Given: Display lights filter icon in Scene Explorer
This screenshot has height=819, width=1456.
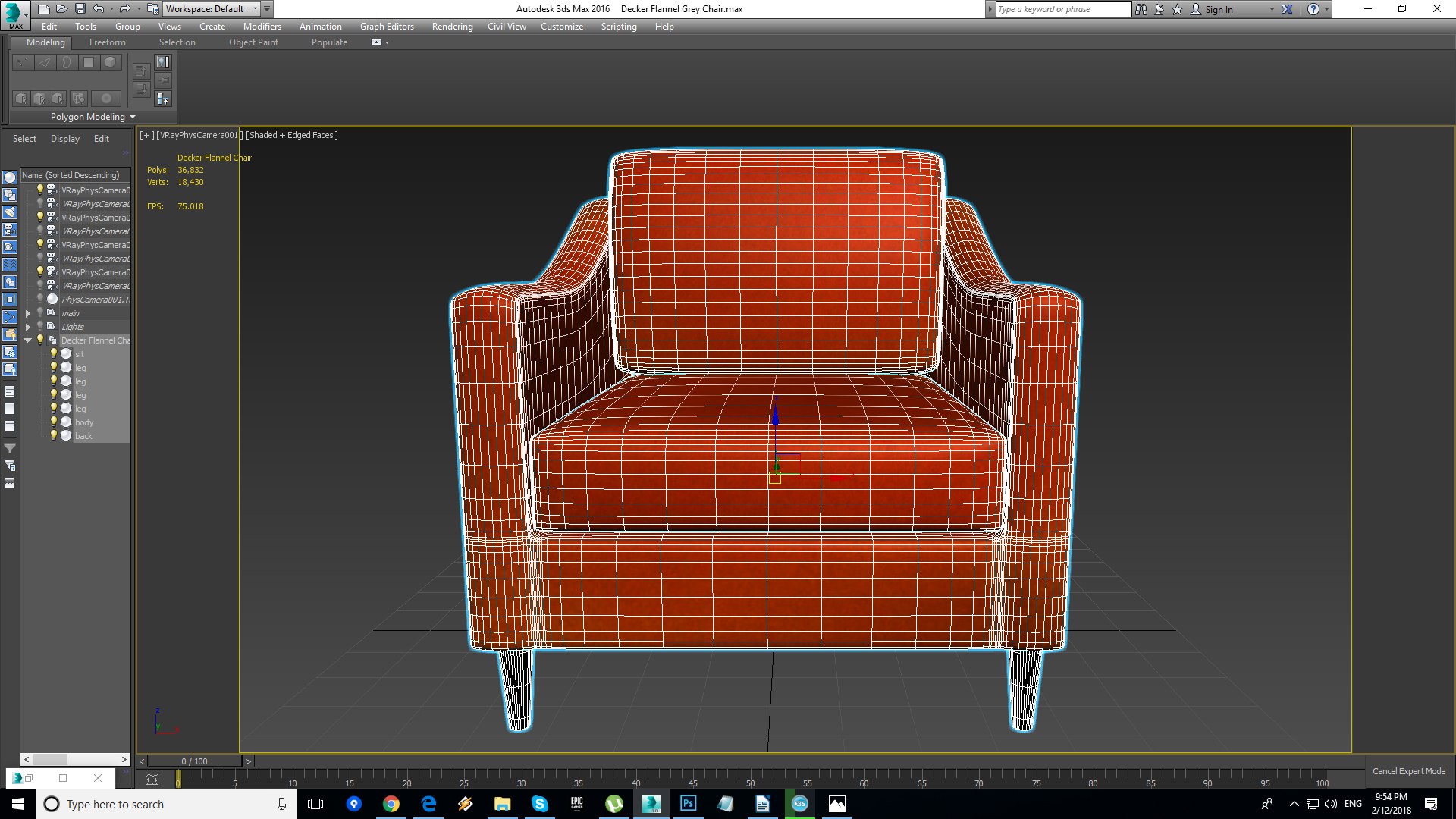Looking at the screenshot, I should coord(10,212).
